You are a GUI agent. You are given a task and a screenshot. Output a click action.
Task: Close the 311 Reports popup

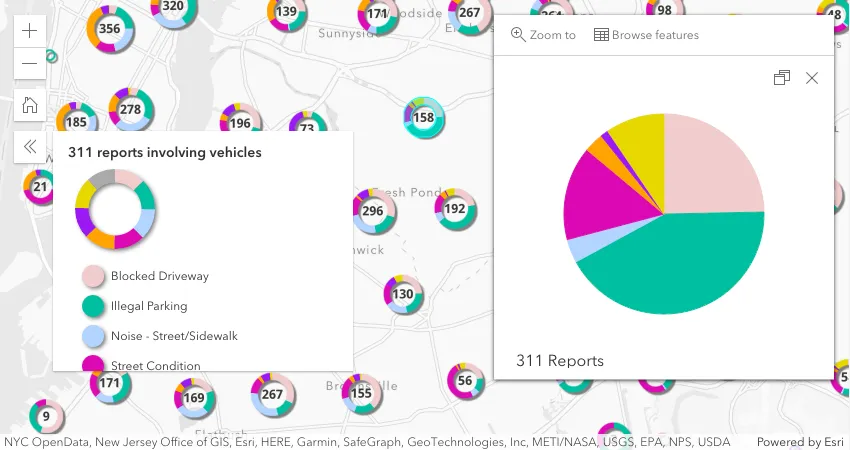[812, 78]
